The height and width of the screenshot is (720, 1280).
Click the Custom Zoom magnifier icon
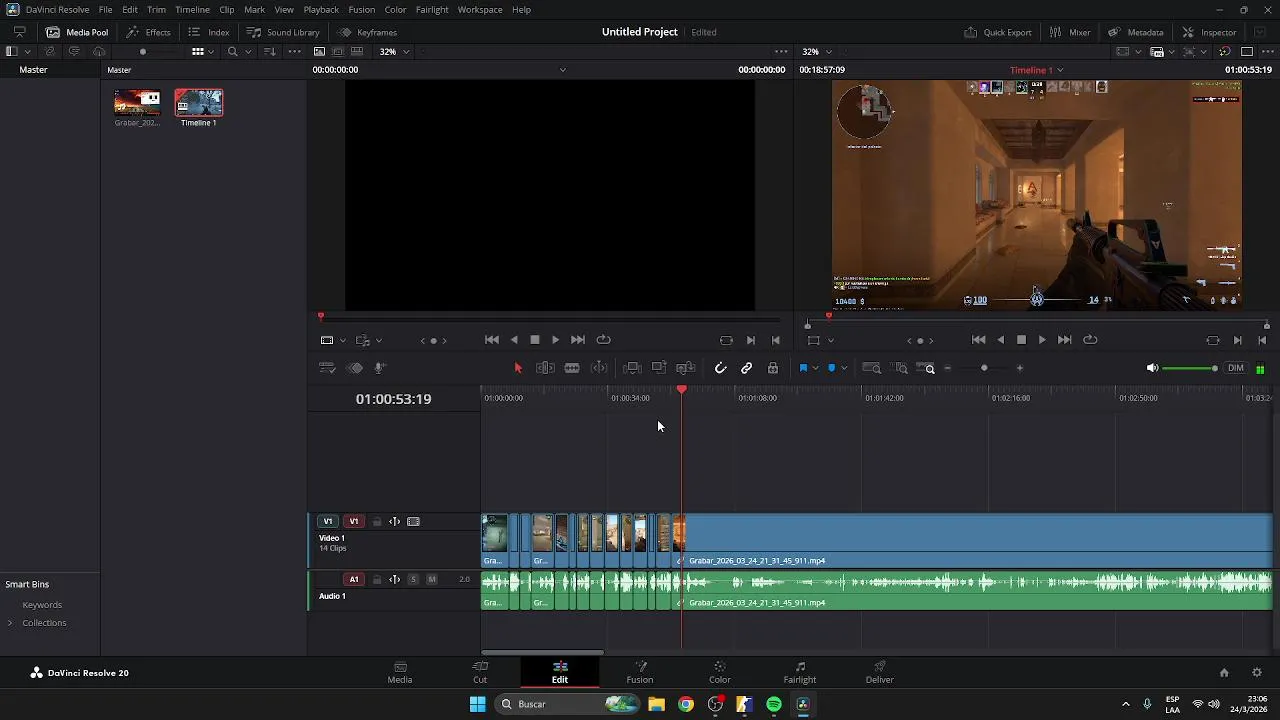point(926,368)
